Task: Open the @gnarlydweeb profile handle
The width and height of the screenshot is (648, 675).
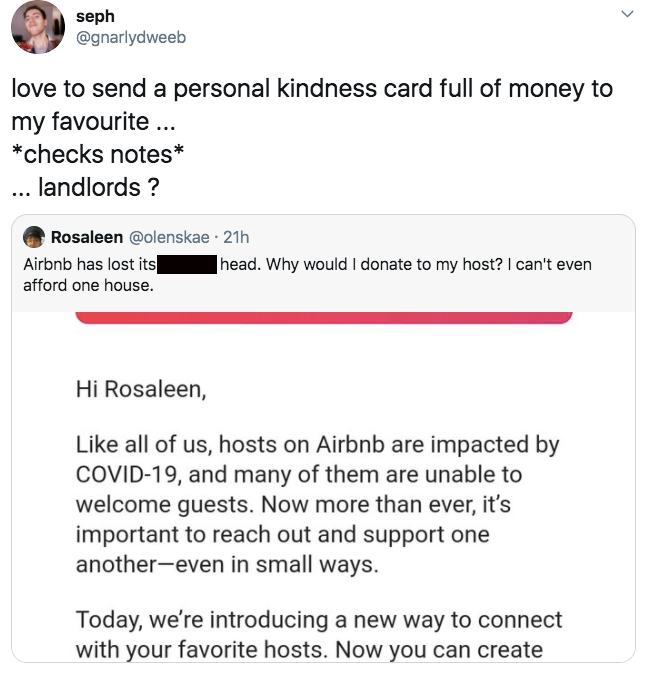Action: coord(130,37)
